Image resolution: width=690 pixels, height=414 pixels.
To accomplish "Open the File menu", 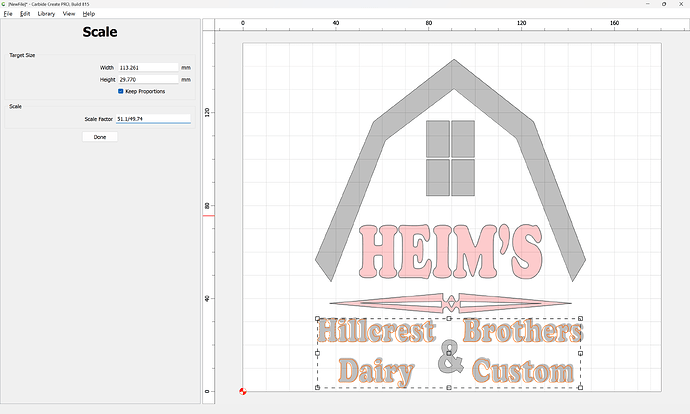I will 8,14.
